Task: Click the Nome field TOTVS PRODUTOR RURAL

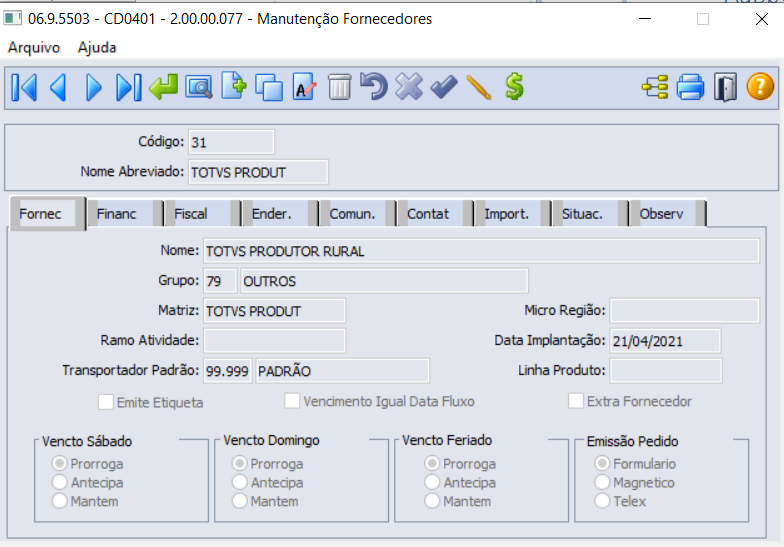Action: point(481,251)
